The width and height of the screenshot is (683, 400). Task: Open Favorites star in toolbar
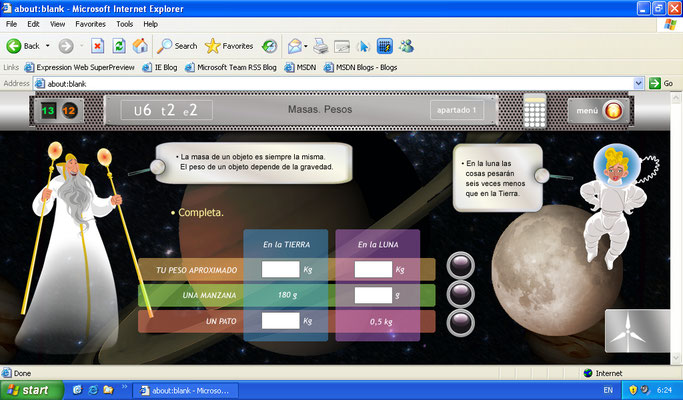[229, 46]
